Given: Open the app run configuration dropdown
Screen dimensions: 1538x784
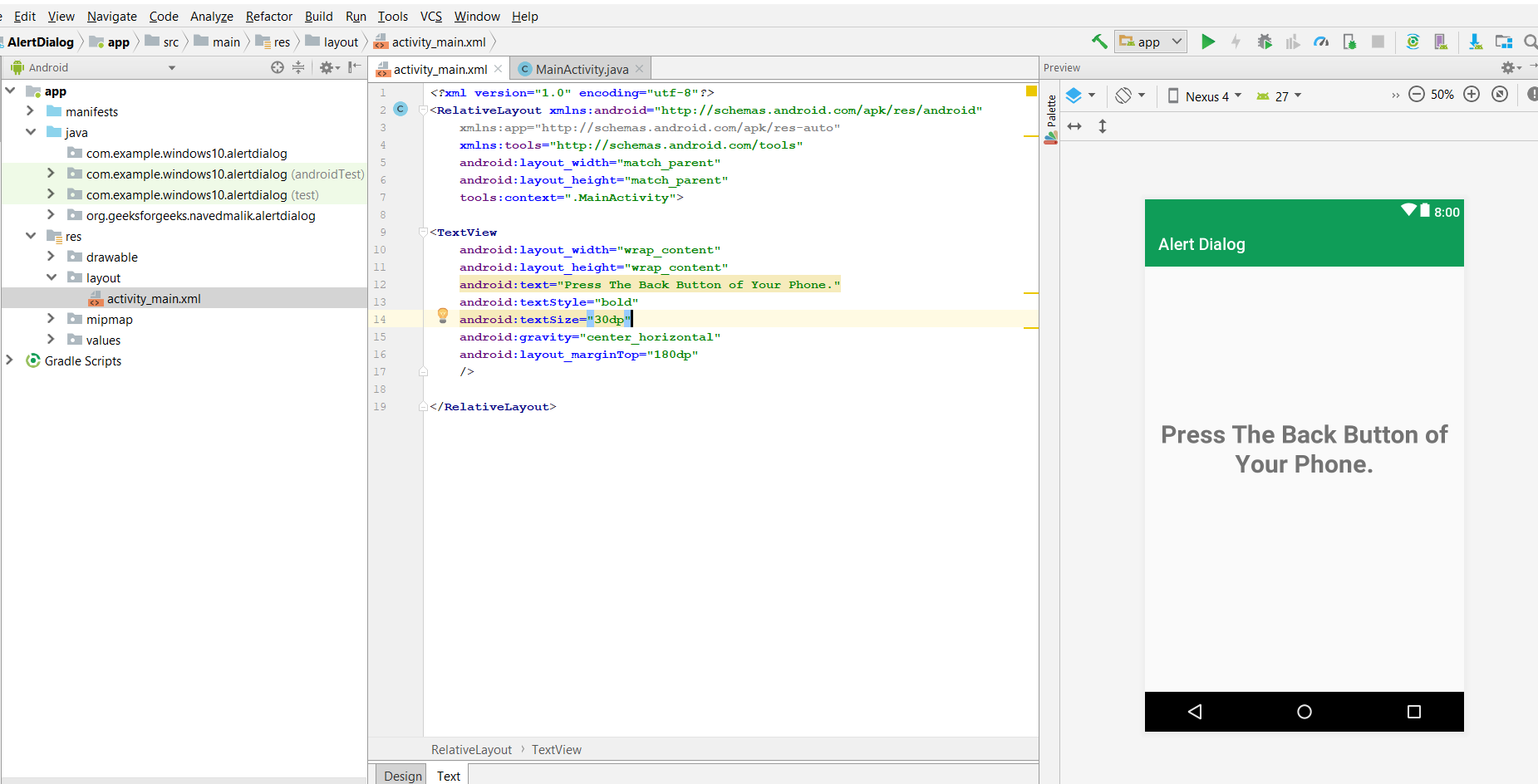Looking at the screenshot, I should pos(1152,42).
